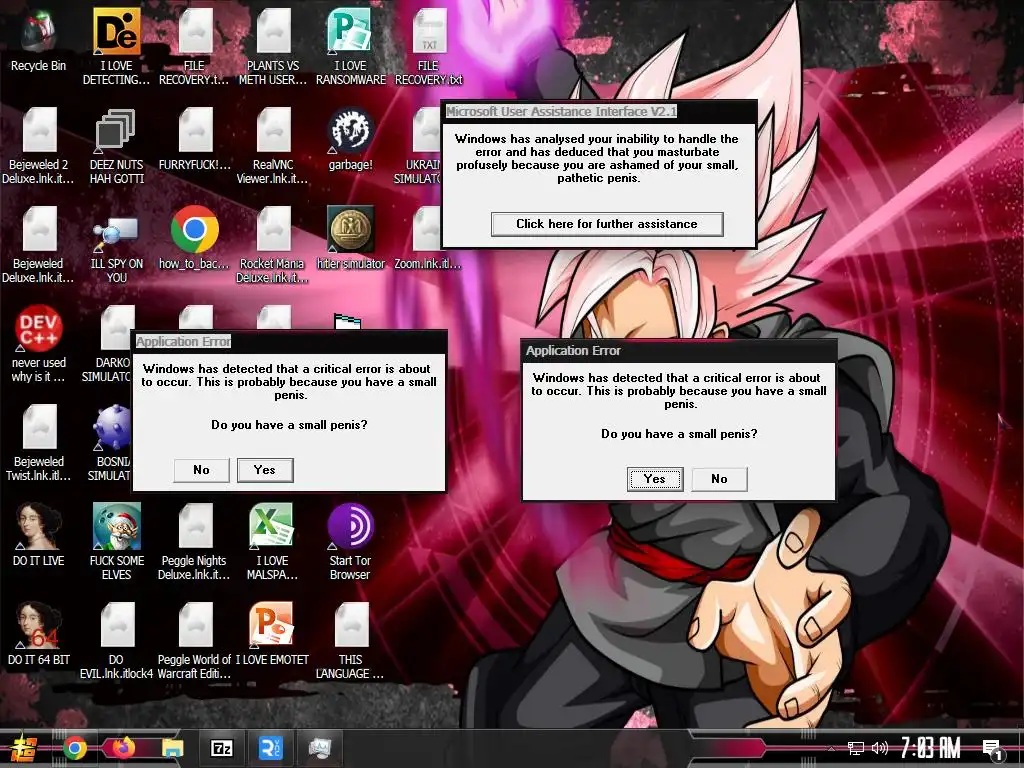The height and width of the screenshot is (768, 1024).
Task: Click No in the left Application Error dialog
Action: [201, 470]
